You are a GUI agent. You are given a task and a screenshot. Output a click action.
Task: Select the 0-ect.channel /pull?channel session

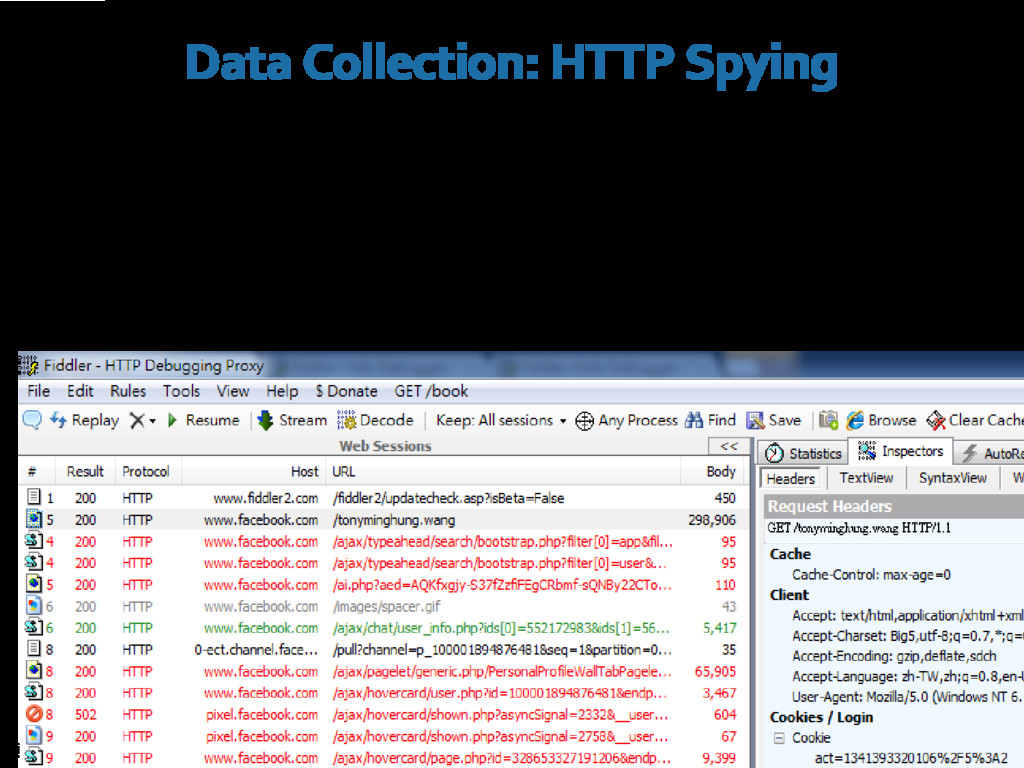tap(385, 650)
